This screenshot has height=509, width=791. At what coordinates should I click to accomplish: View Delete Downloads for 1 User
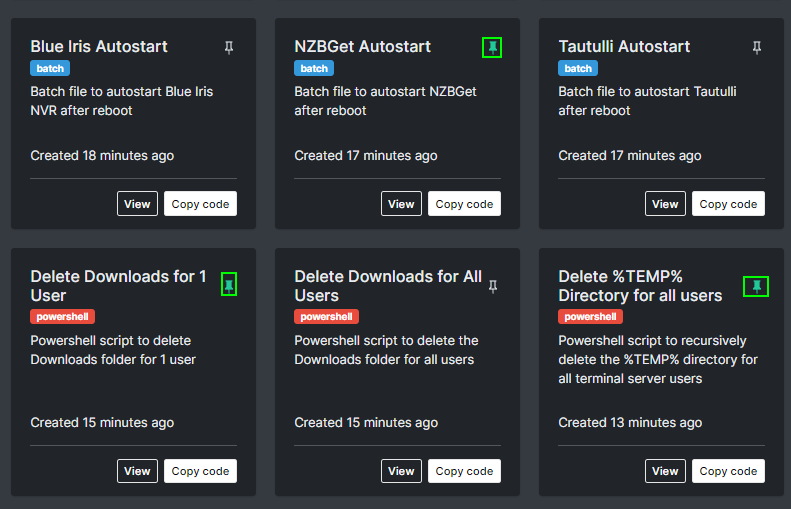point(137,471)
